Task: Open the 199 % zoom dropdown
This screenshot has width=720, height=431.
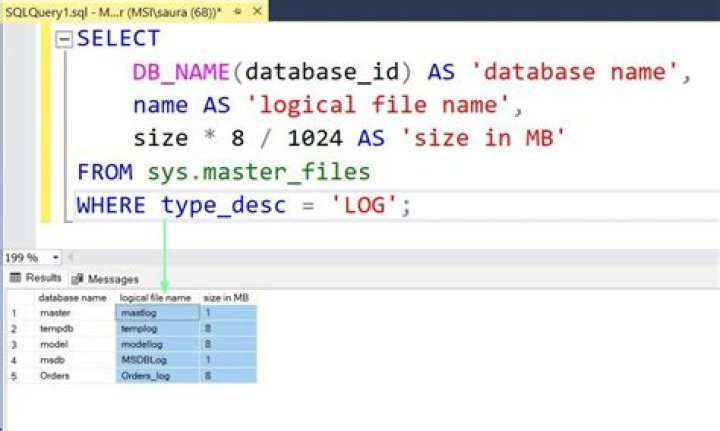Action: 56,257
